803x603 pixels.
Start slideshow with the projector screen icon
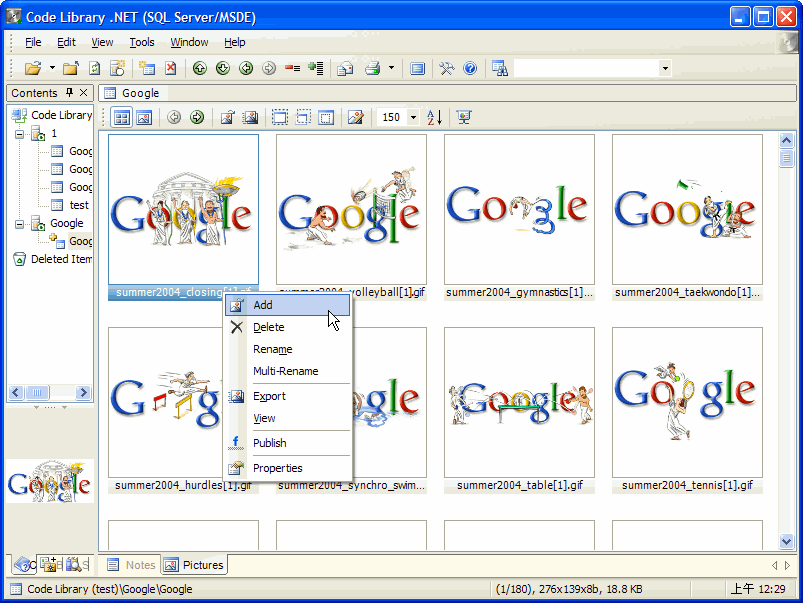tap(464, 117)
